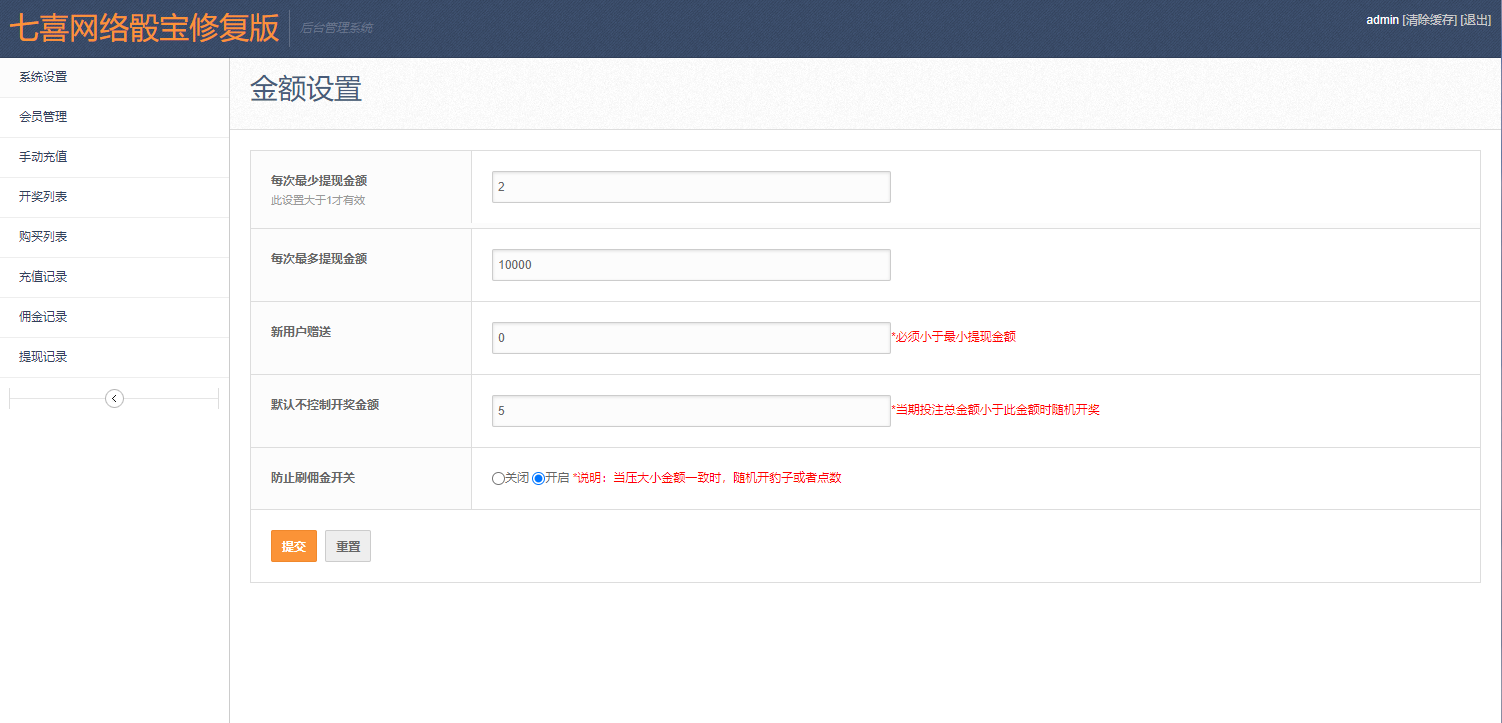Focus the 每次最少提现金额 input field
The height and width of the screenshot is (723, 1502).
point(690,187)
